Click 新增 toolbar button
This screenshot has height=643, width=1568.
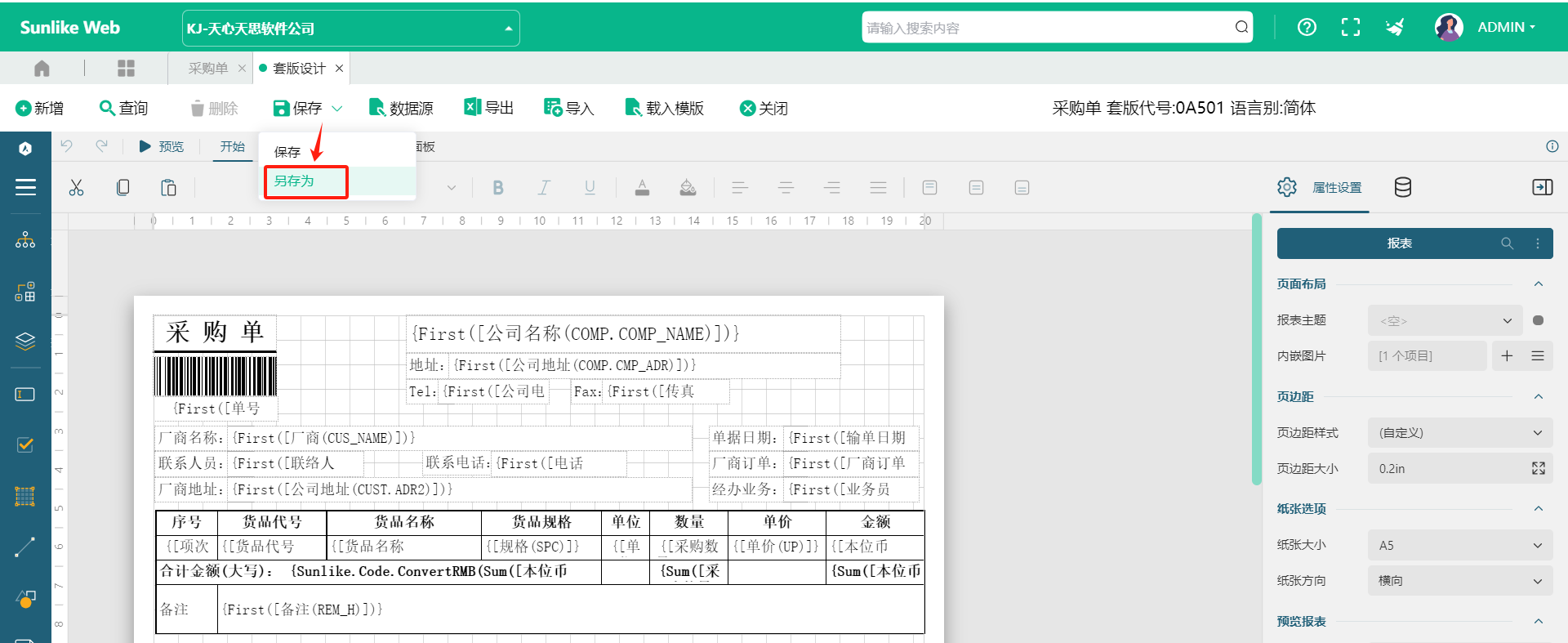(40, 108)
